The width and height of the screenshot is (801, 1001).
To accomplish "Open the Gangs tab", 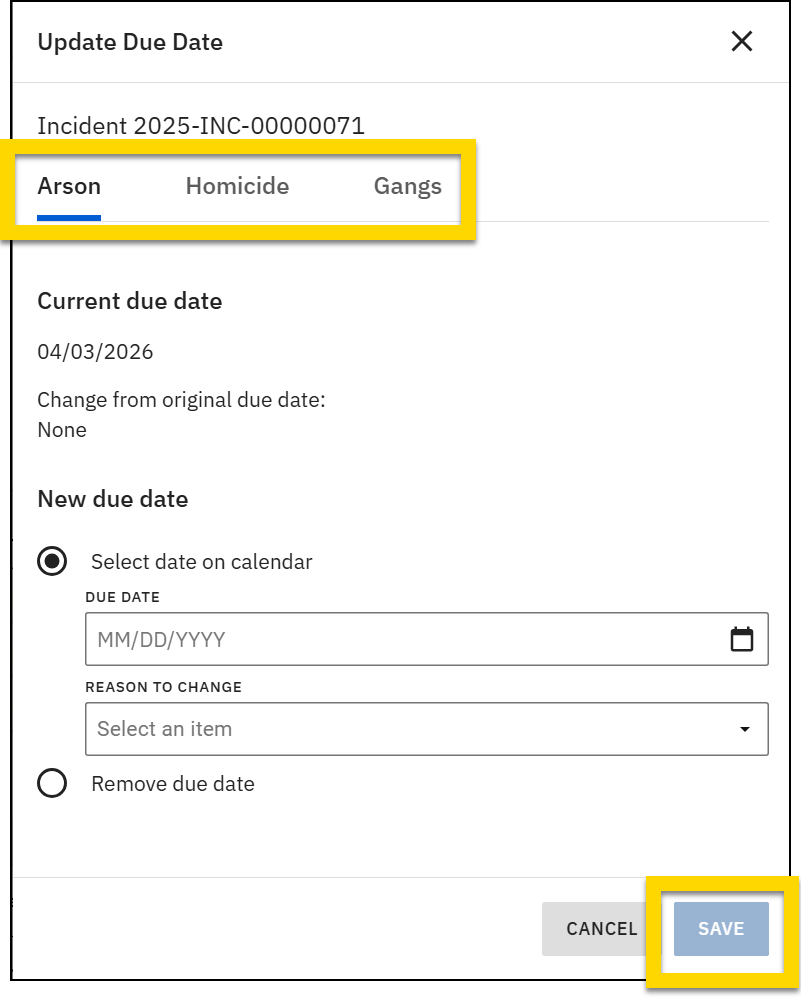I will pos(408,186).
